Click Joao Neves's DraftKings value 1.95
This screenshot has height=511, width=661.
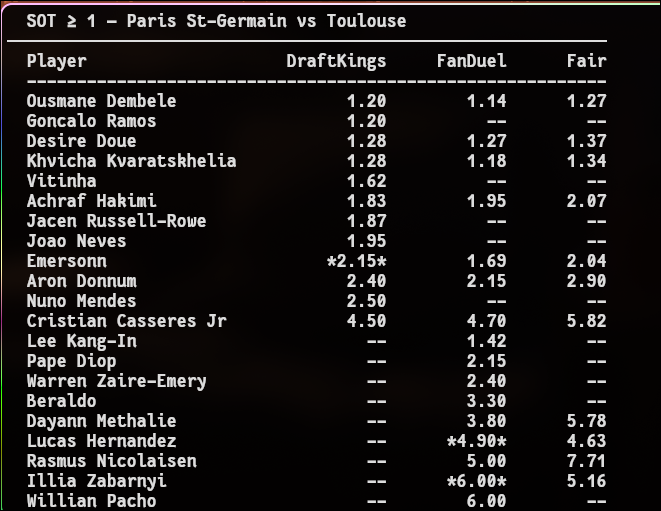coord(366,241)
